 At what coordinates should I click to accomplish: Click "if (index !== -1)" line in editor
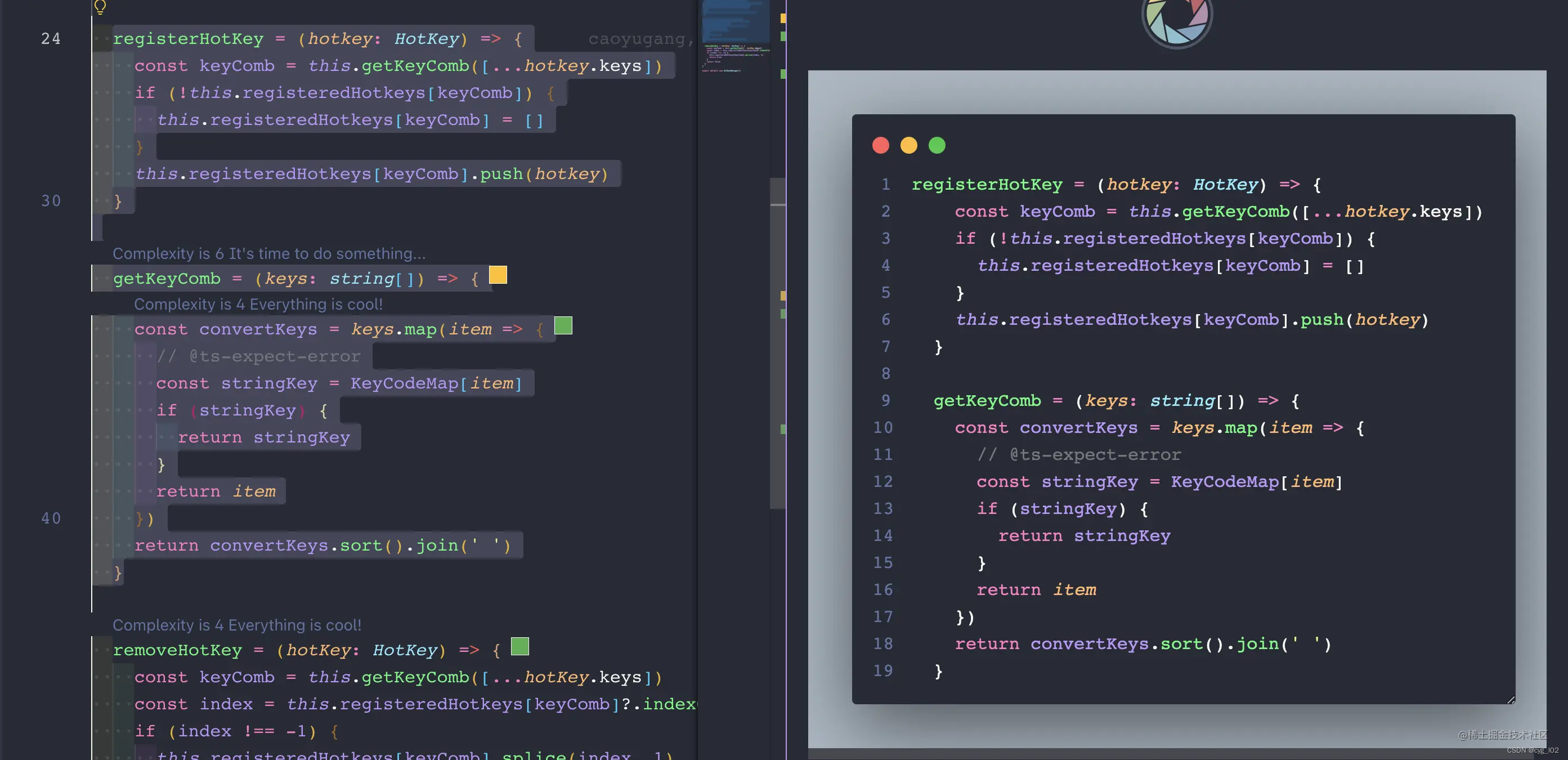pyautogui.click(x=226, y=731)
